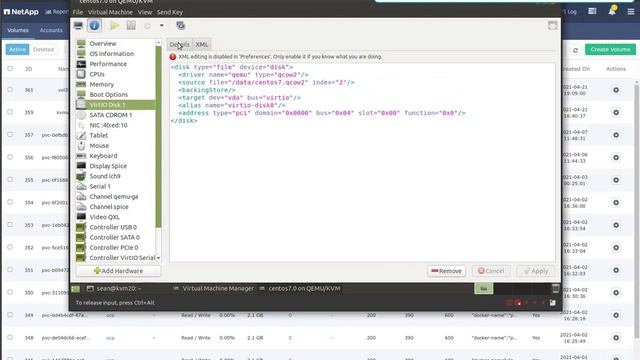The width and height of the screenshot is (640, 360).
Task: Open the Send Key menu
Action: click(170, 12)
